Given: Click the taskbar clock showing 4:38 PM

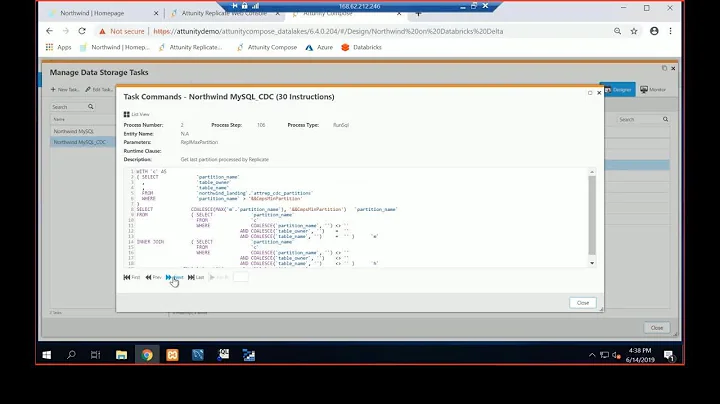Looking at the screenshot, I should pos(640,355).
